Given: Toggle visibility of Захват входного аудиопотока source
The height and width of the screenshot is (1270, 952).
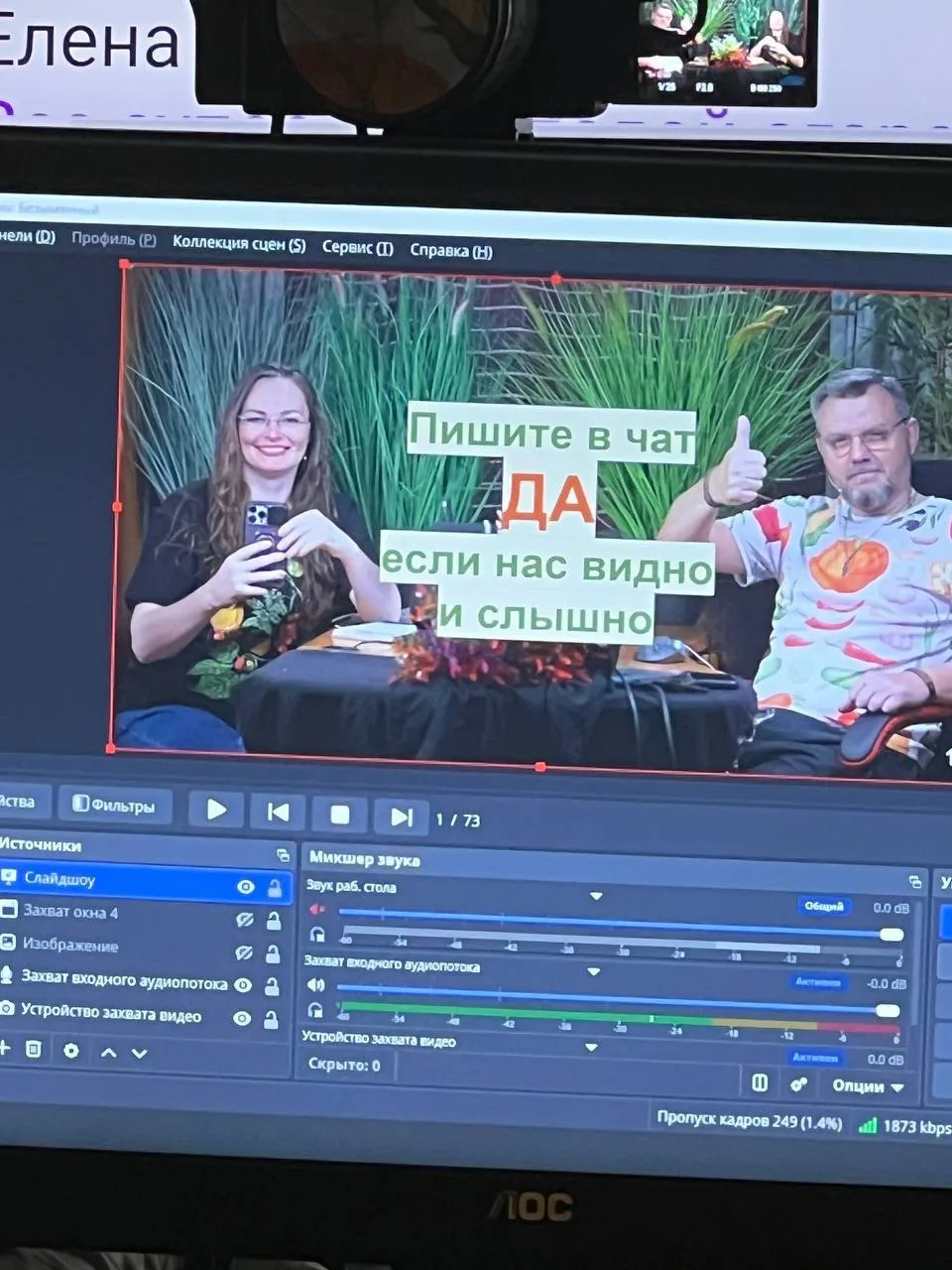Looking at the screenshot, I should 243,985.
